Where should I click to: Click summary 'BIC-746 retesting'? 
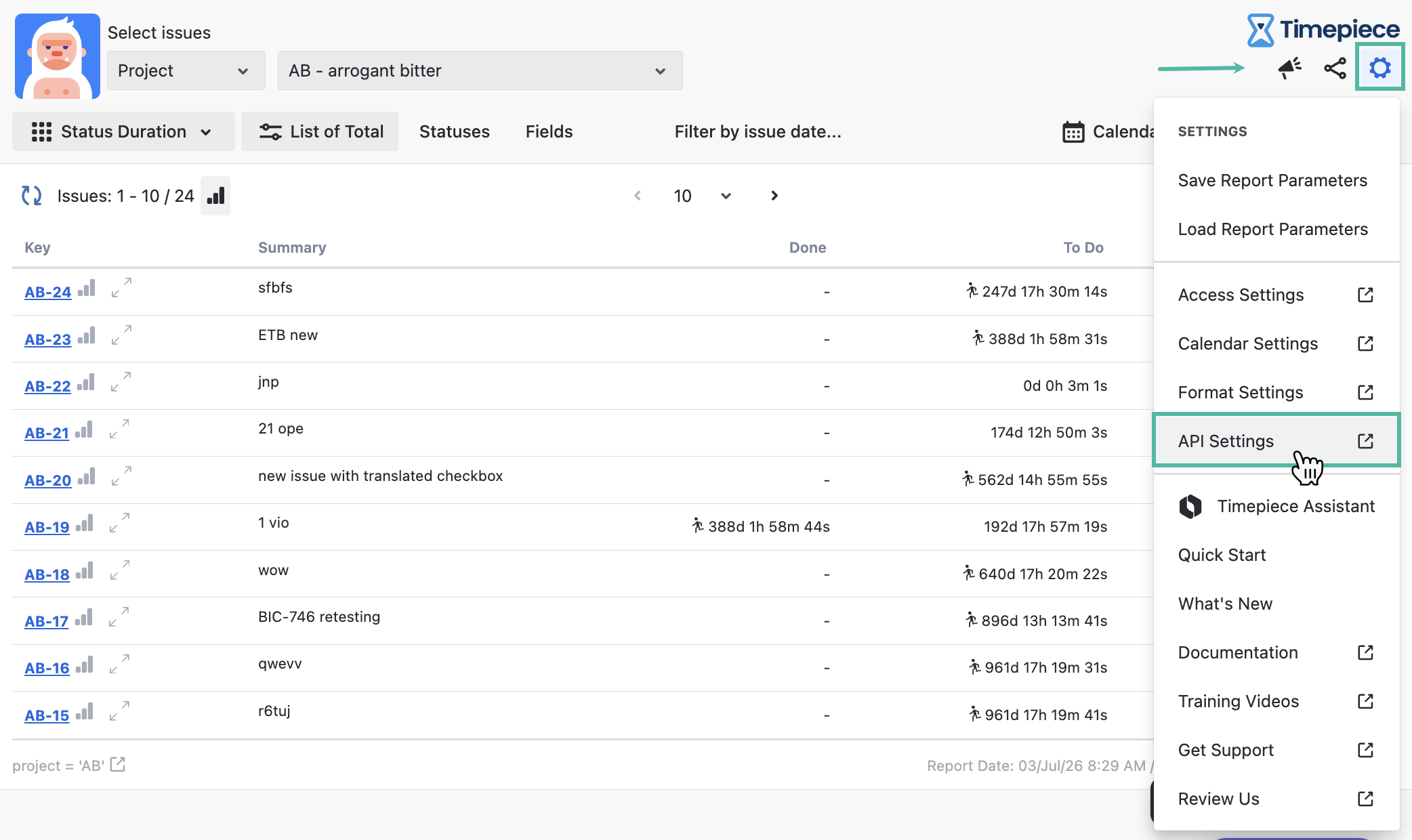tap(319, 616)
